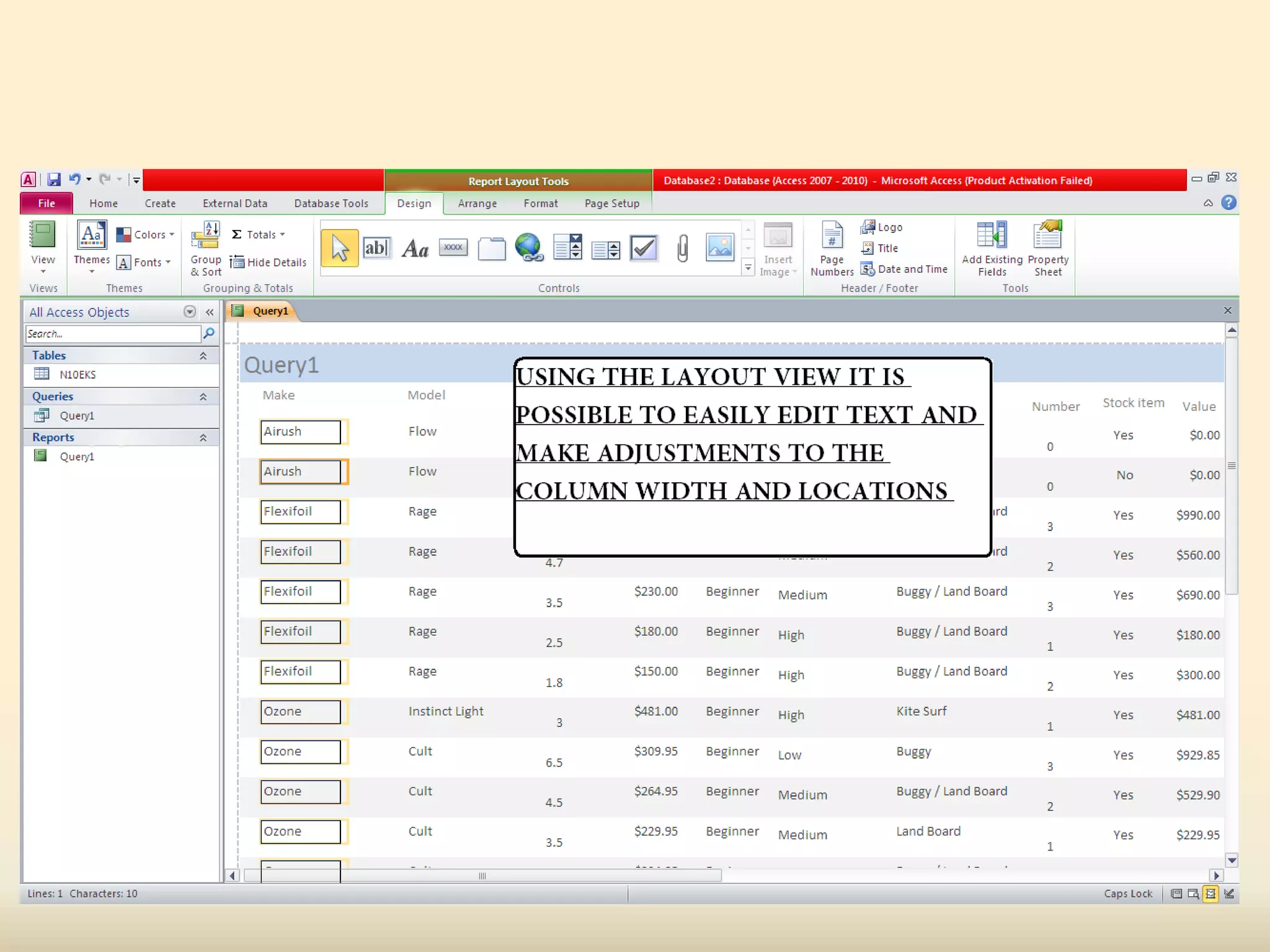
Task: Collapse the Tables group
Action: pyautogui.click(x=203, y=356)
